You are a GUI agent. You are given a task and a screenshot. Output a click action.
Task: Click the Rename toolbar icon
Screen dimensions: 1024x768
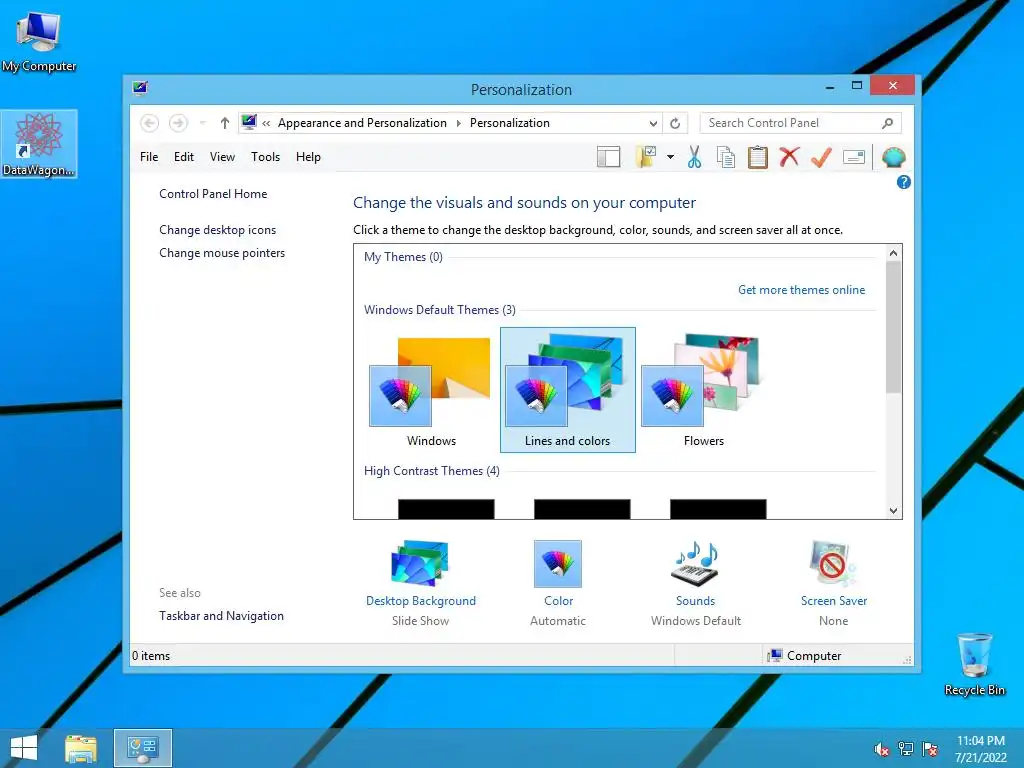[x=854, y=157]
